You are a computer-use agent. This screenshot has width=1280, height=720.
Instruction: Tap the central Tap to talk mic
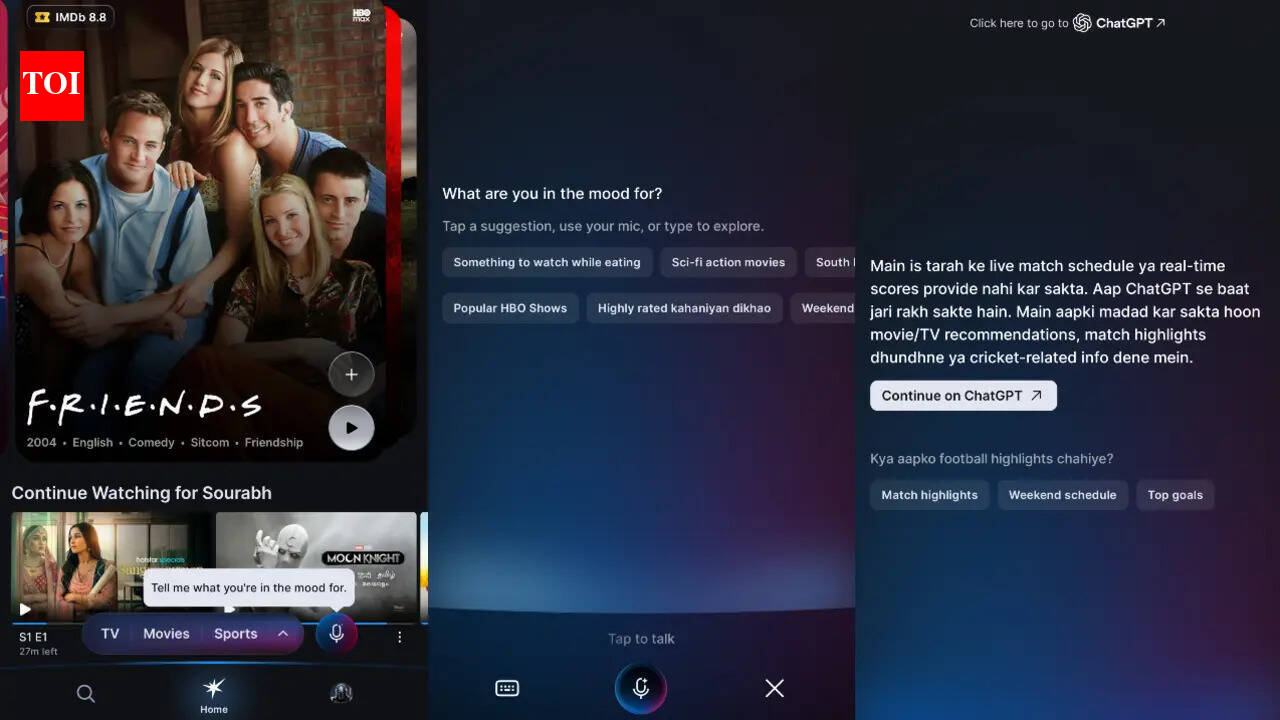(640, 688)
